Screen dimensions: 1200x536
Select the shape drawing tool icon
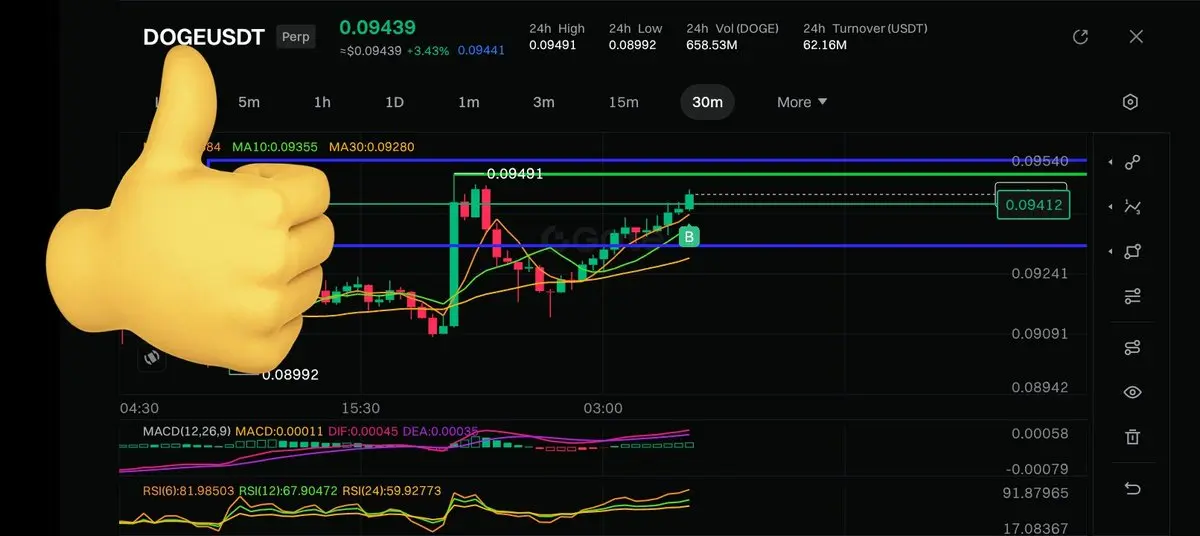coord(1132,252)
